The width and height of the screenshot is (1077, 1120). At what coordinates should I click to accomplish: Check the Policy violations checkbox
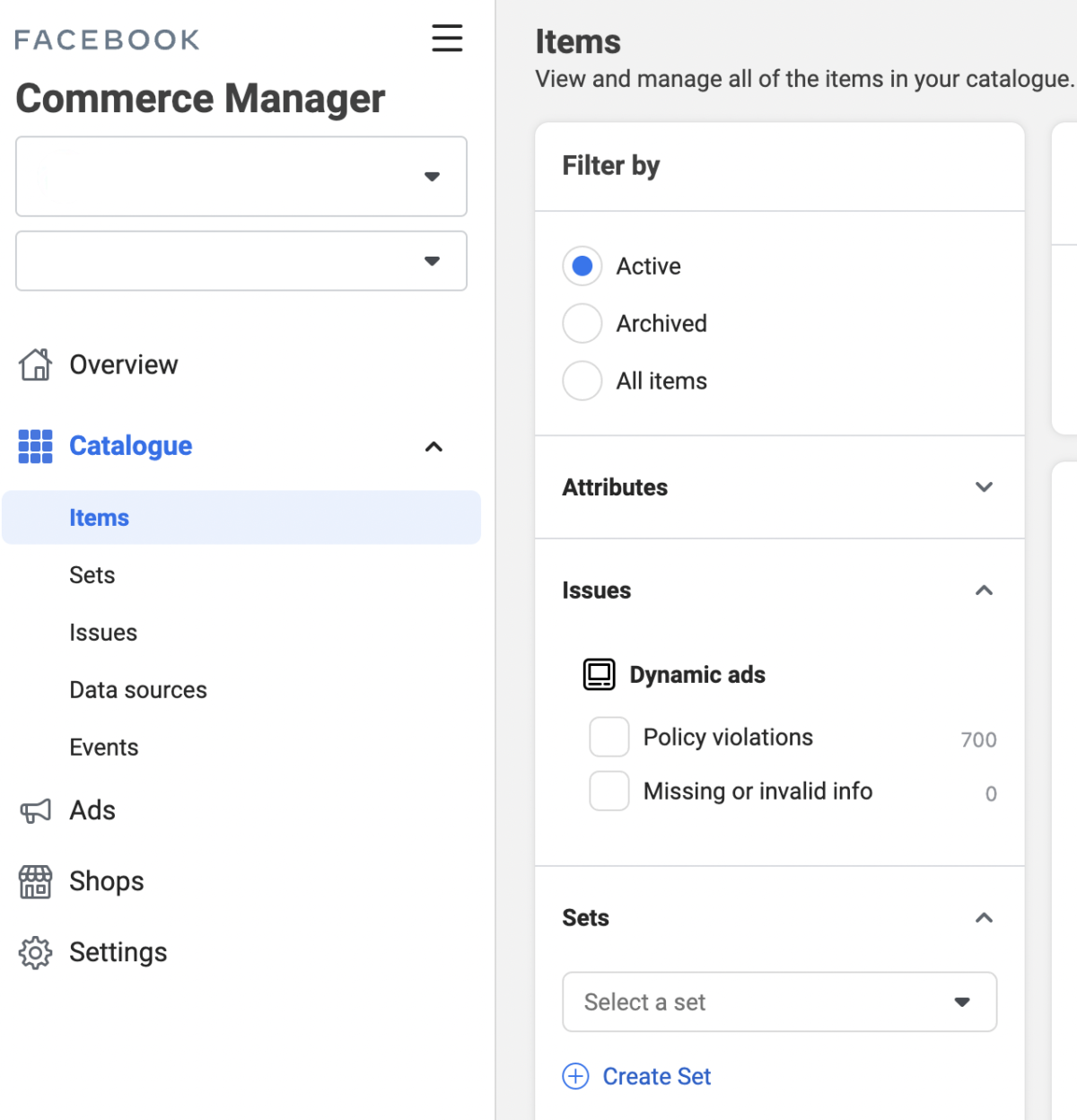(609, 737)
